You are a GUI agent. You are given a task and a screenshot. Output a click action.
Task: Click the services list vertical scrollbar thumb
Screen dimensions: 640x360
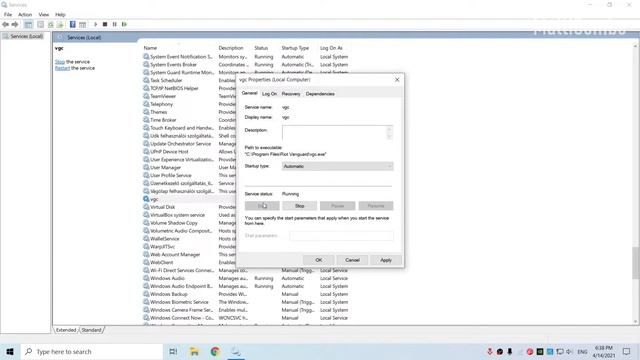(x=636, y=262)
